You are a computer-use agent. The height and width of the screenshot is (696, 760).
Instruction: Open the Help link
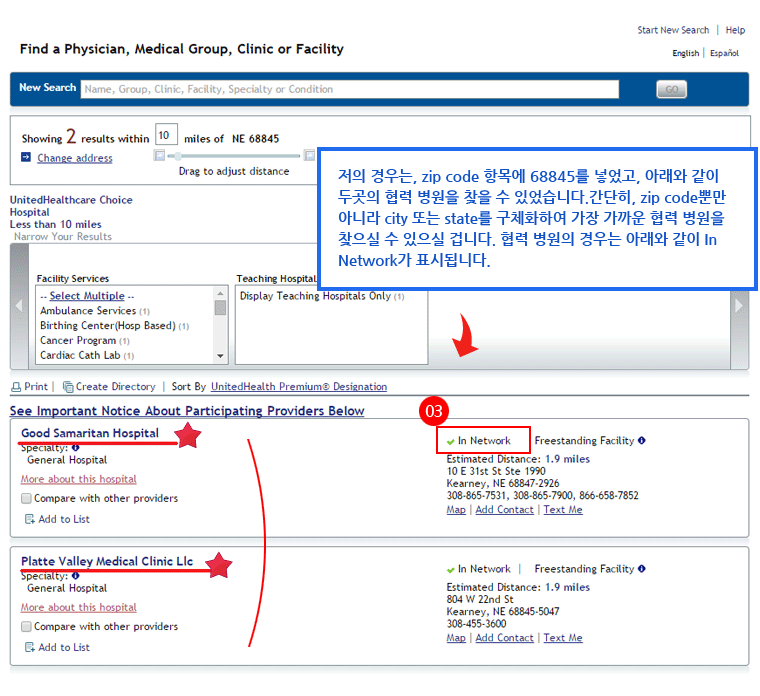[x=735, y=30]
